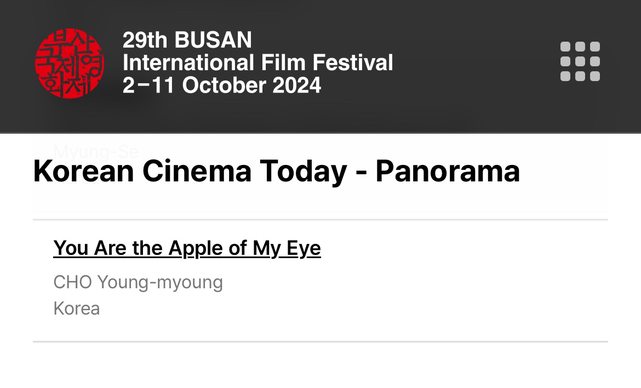The height and width of the screenshot is (388, 641).
Task: Select director name CHO Young-myoung
Action: point(138,283)
